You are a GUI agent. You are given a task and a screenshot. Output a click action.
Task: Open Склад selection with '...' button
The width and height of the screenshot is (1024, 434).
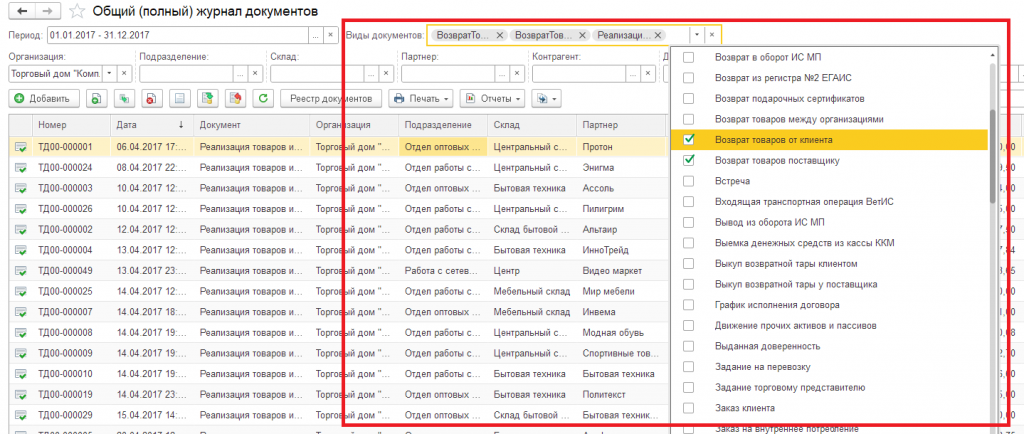(372, 73)
